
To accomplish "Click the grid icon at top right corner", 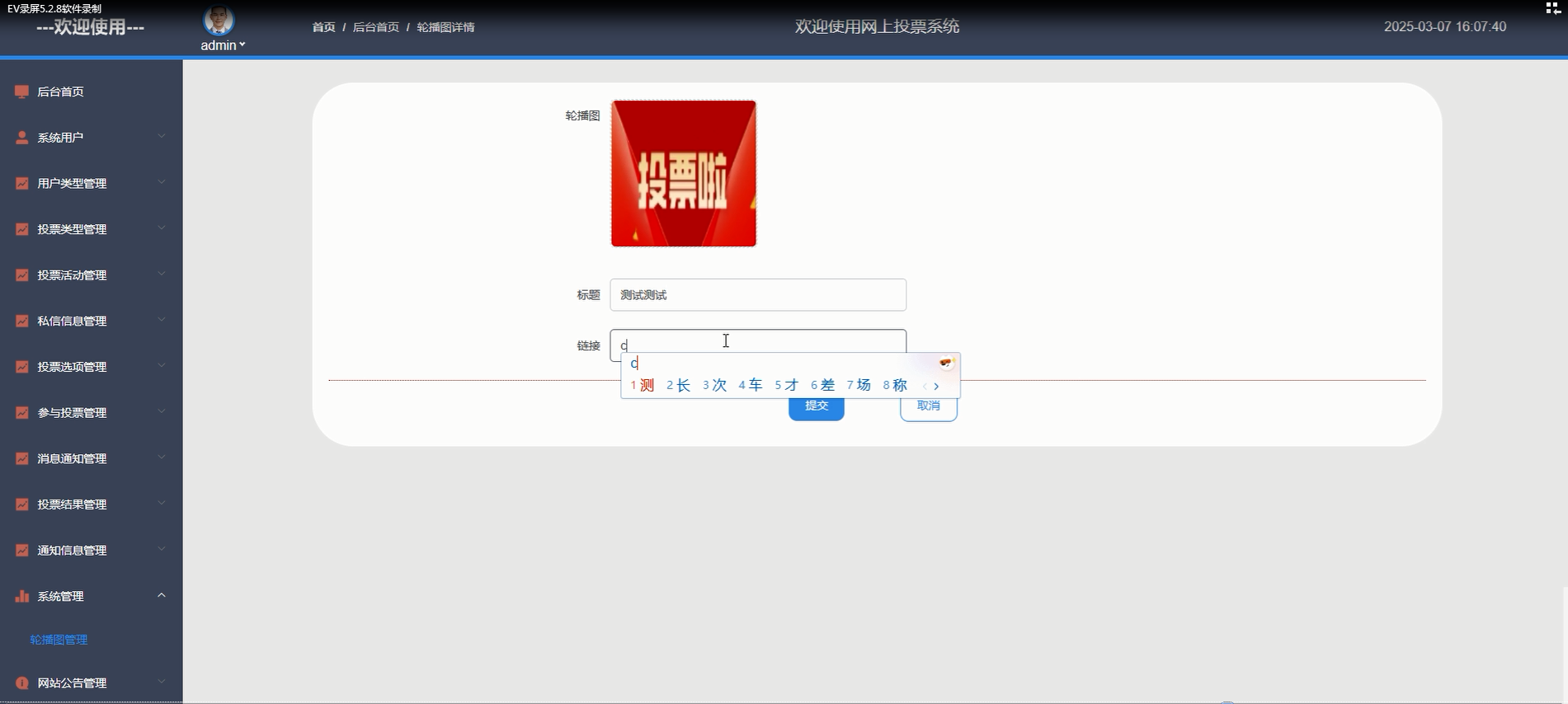I will click(x=1552, y=8).
